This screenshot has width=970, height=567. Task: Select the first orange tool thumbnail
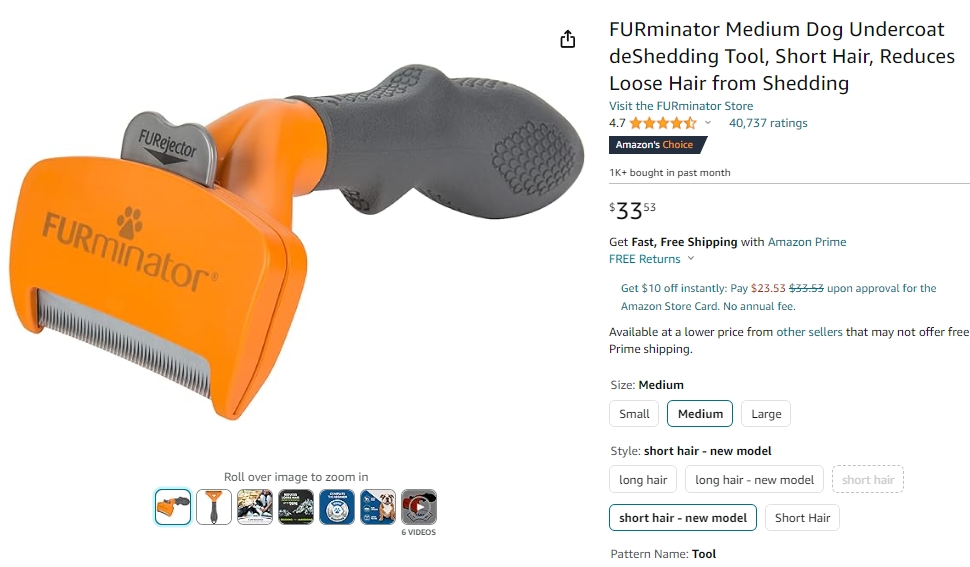click(x=173, y=507)
